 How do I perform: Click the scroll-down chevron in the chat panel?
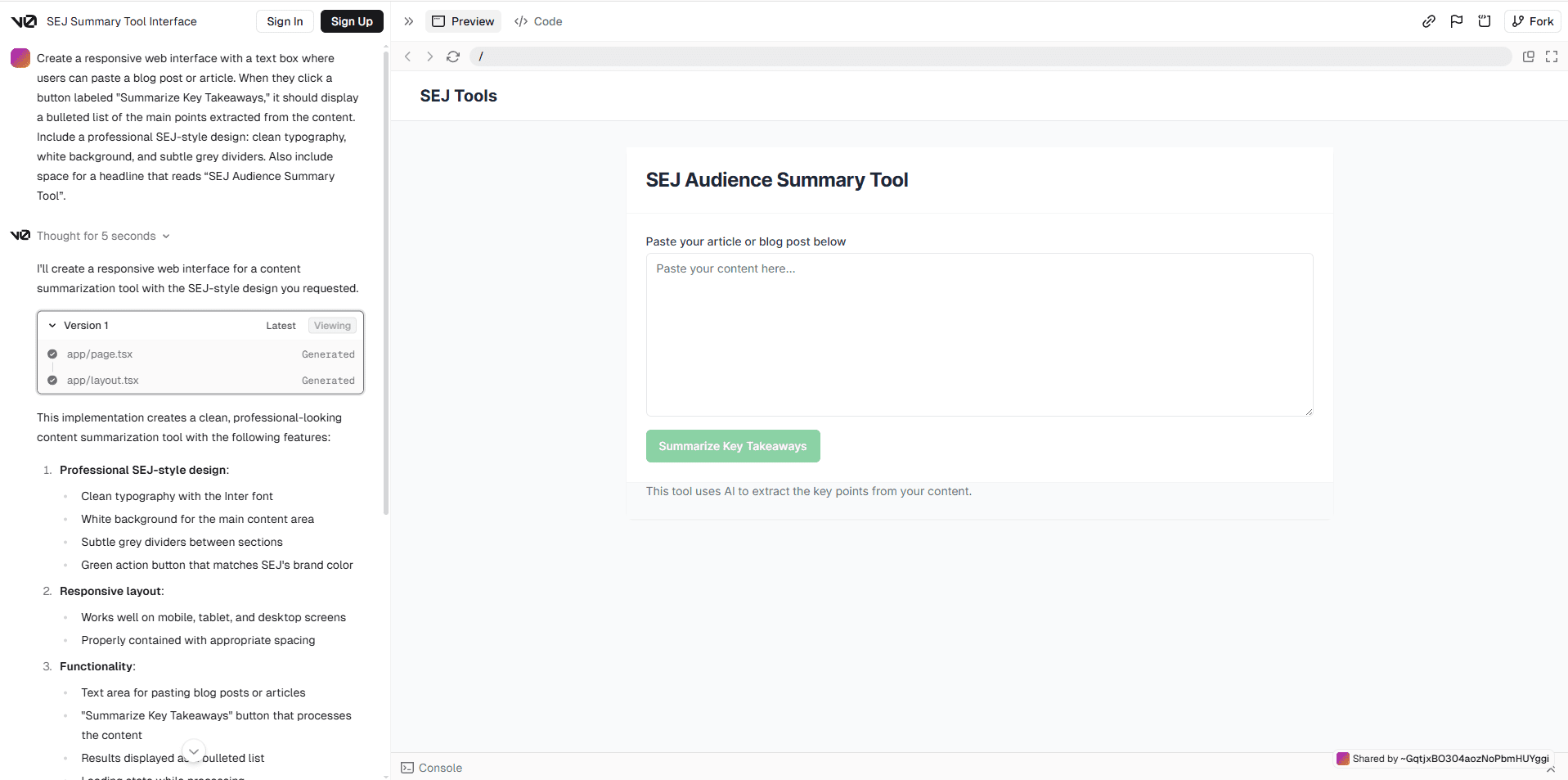tap(194, 751)
